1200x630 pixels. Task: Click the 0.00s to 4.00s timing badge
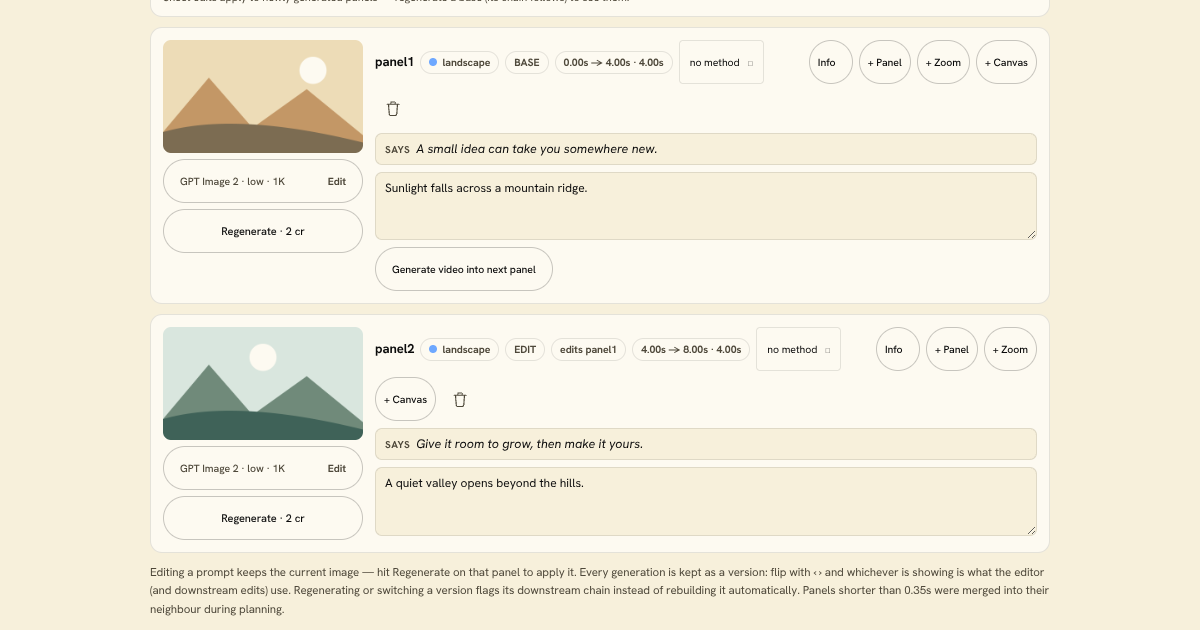coord(614,62)
